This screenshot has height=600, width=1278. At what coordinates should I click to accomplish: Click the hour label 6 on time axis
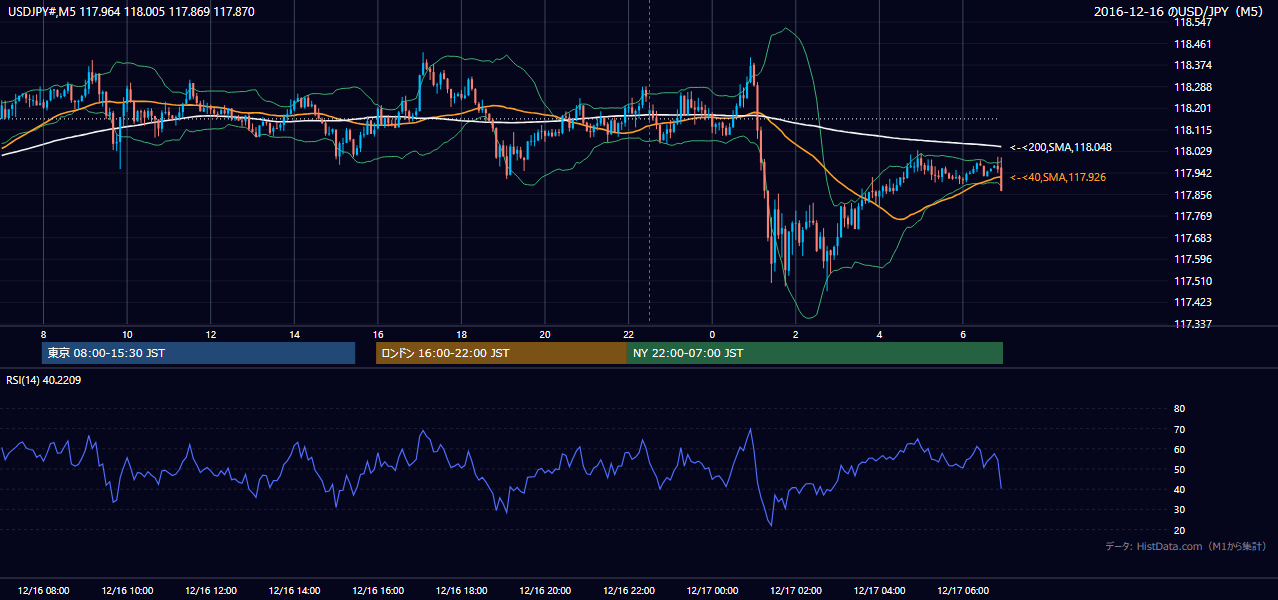coord(963,334)
